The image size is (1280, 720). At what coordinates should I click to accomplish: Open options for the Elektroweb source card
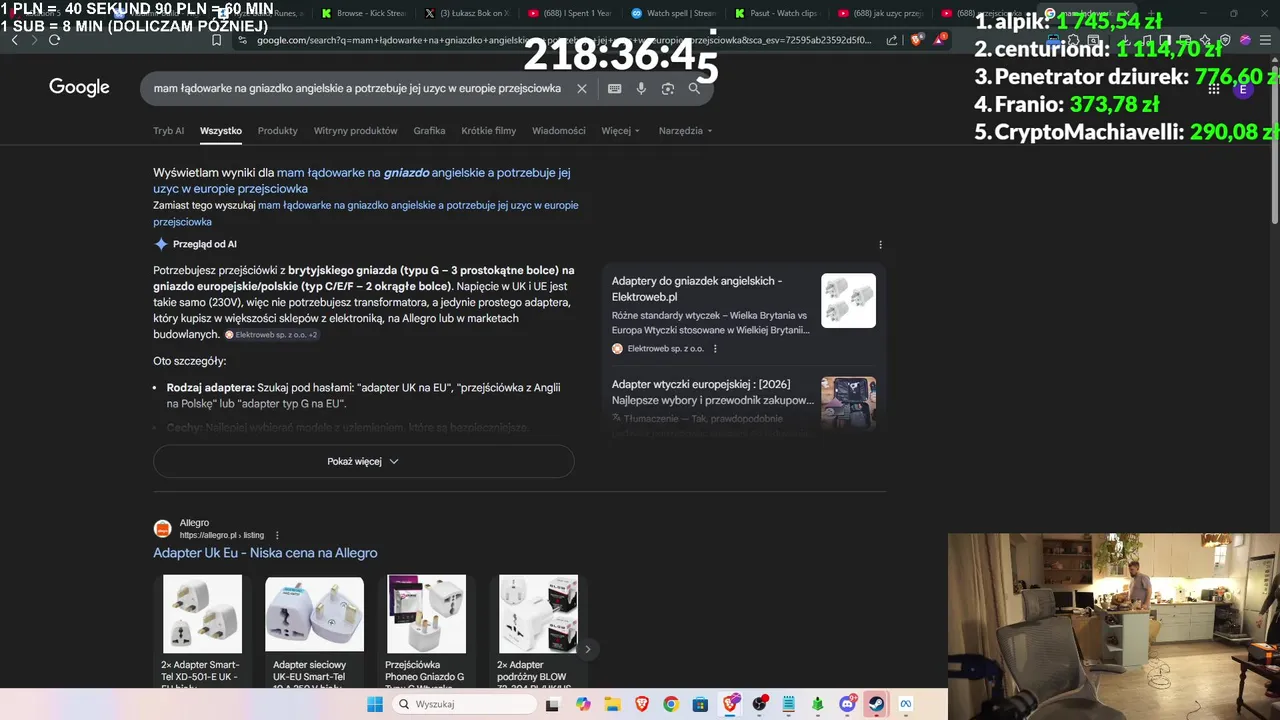point(715,349)
